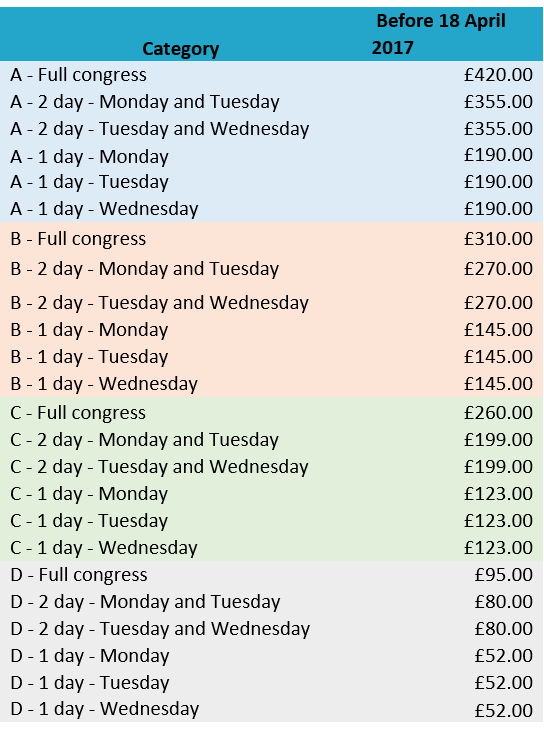Screen dimensions: 544x735
Task: Click the D - 1 day - Monday cell
Action: point(89,656)
